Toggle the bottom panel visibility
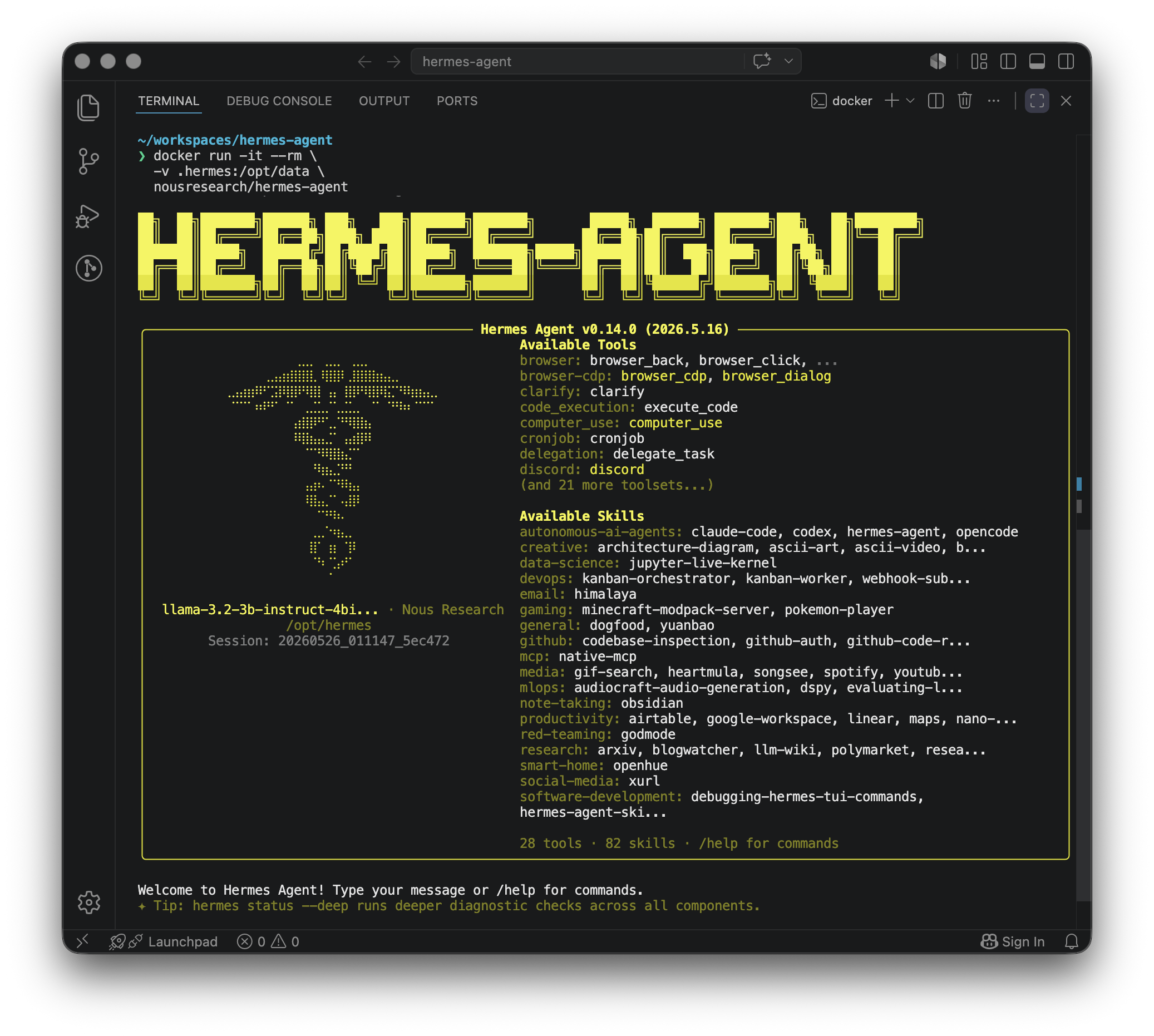Screen dimensions: 1154x1036 [x=1037, y=61]
